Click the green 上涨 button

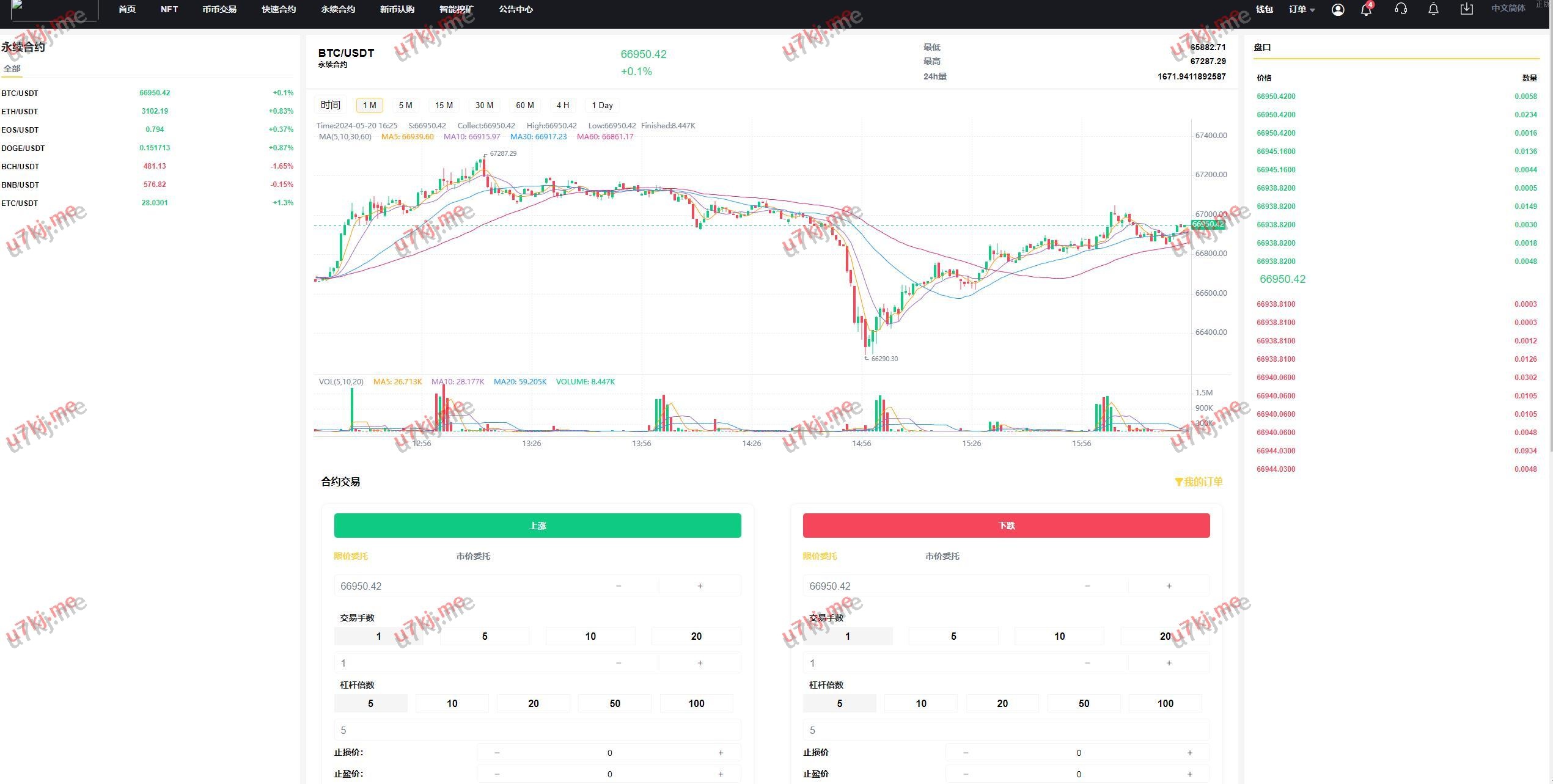537,526
